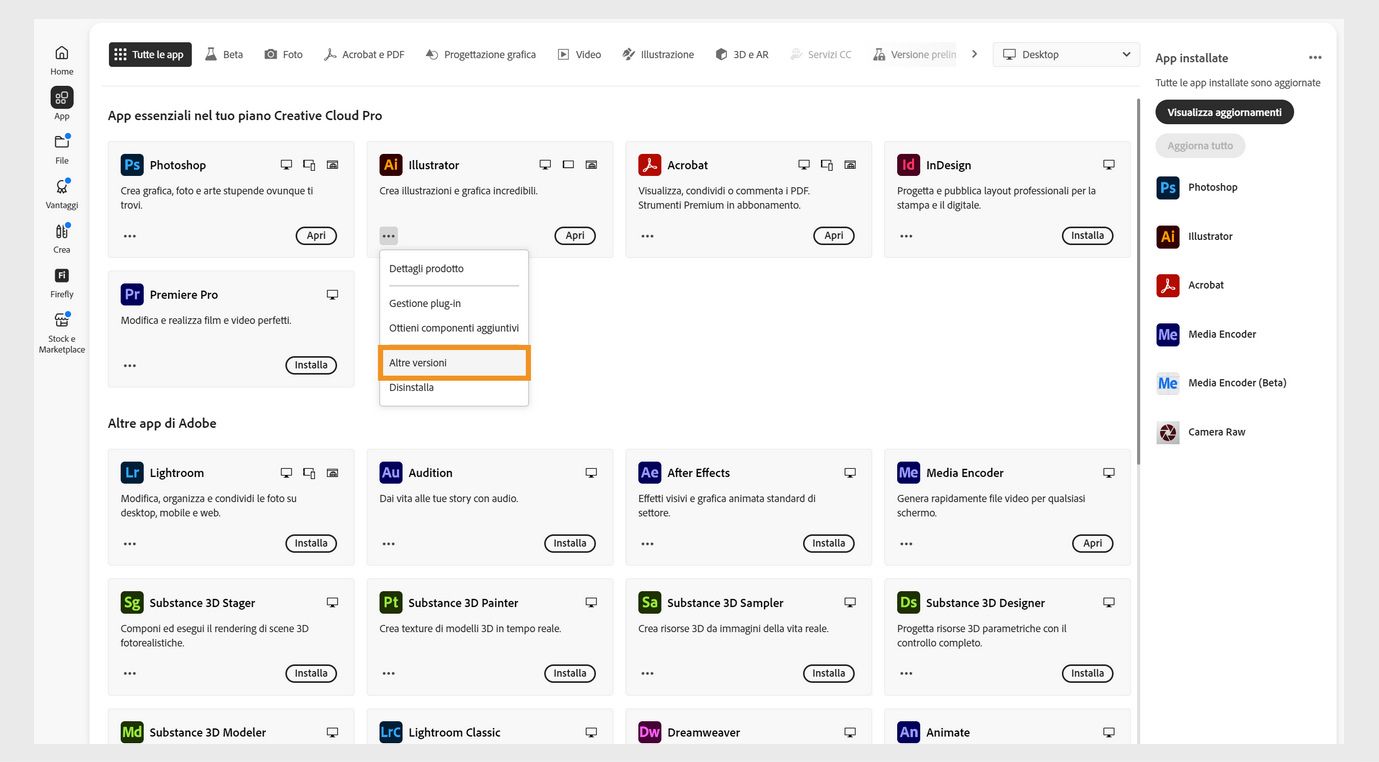Screen dimensions: 1379x762
Task: Click Apri on the Media Encoder card
Action: point(1093,544)
